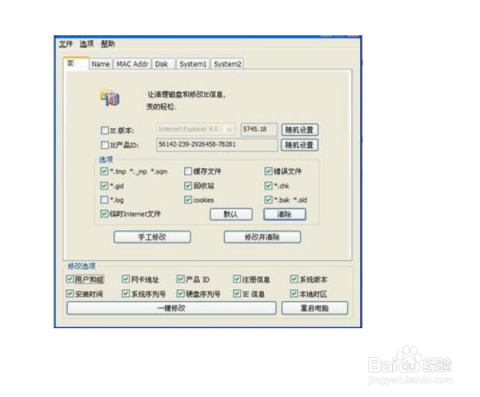This screenshot has width=480, height=397.
Task: Go to the System2 tab
Action: pos(227,64)
